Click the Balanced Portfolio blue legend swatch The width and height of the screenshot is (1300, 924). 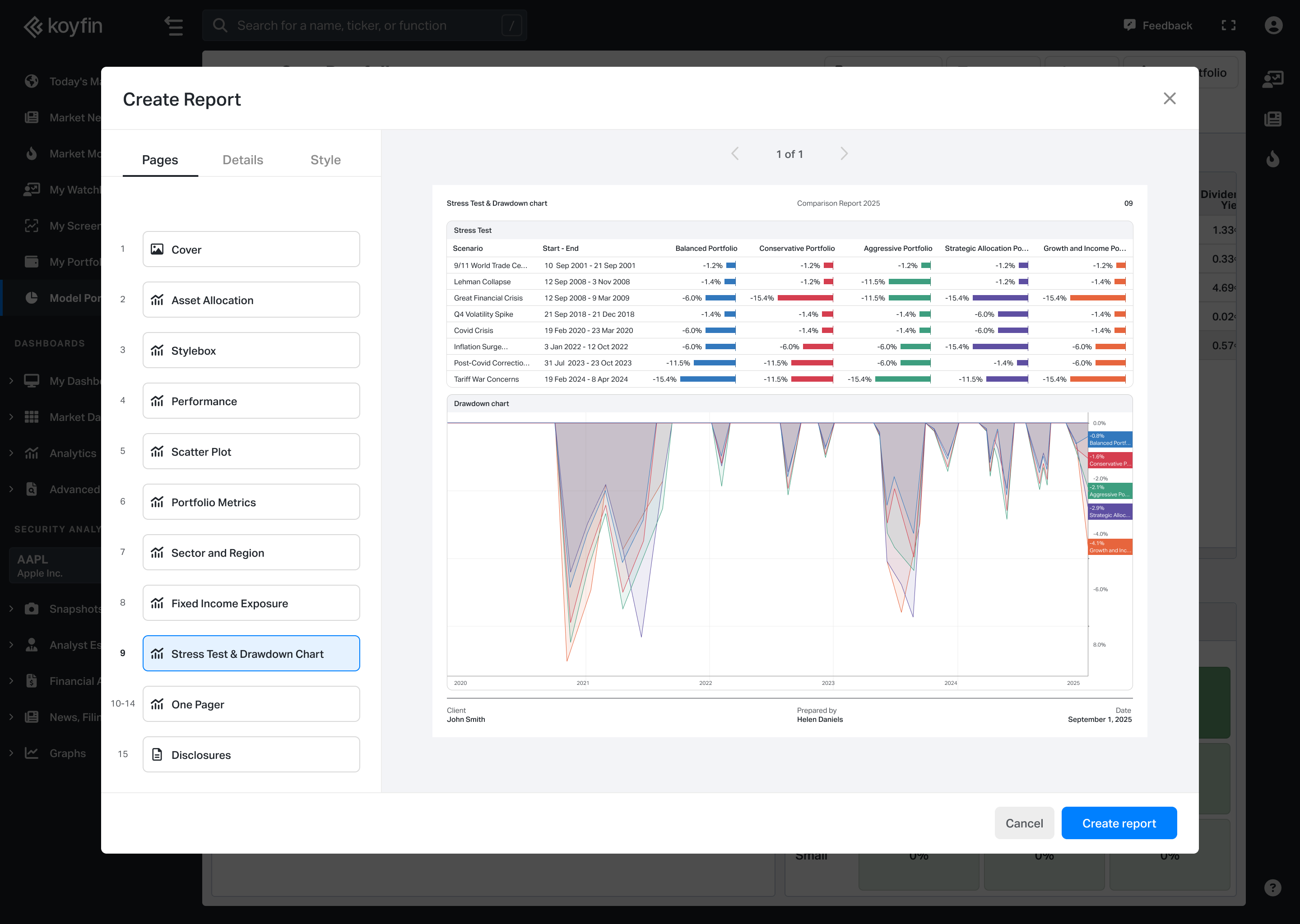(x=1110, y=439)
